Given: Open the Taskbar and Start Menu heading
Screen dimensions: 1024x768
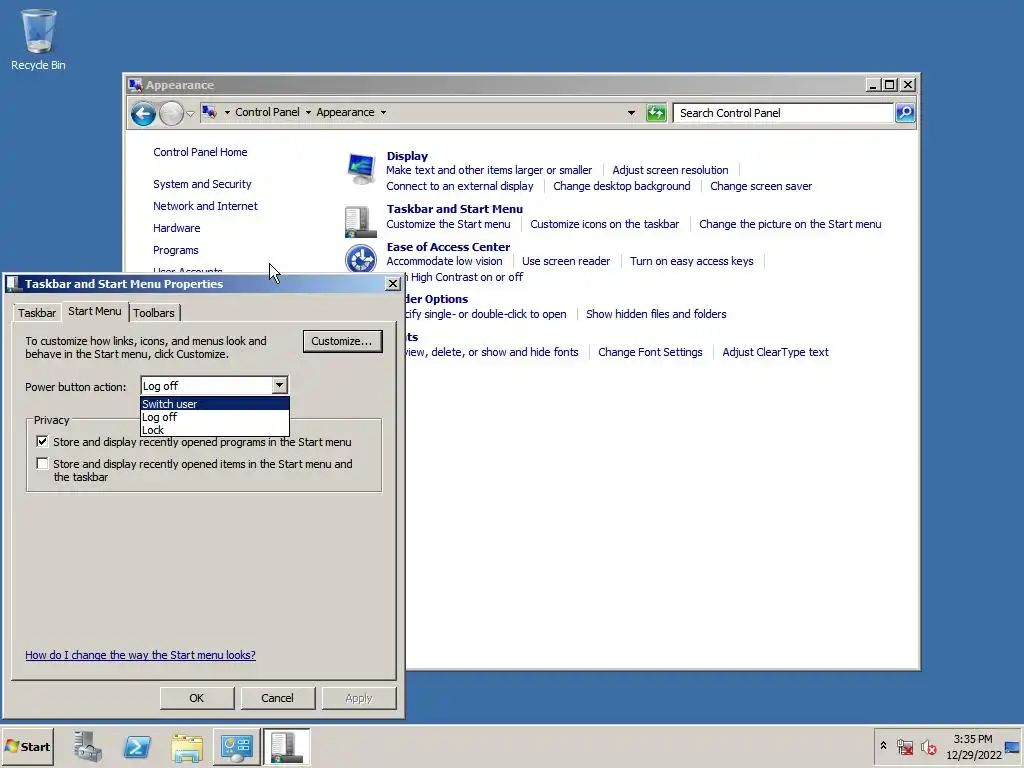Looking at the screenshot, I should (455, 209).
